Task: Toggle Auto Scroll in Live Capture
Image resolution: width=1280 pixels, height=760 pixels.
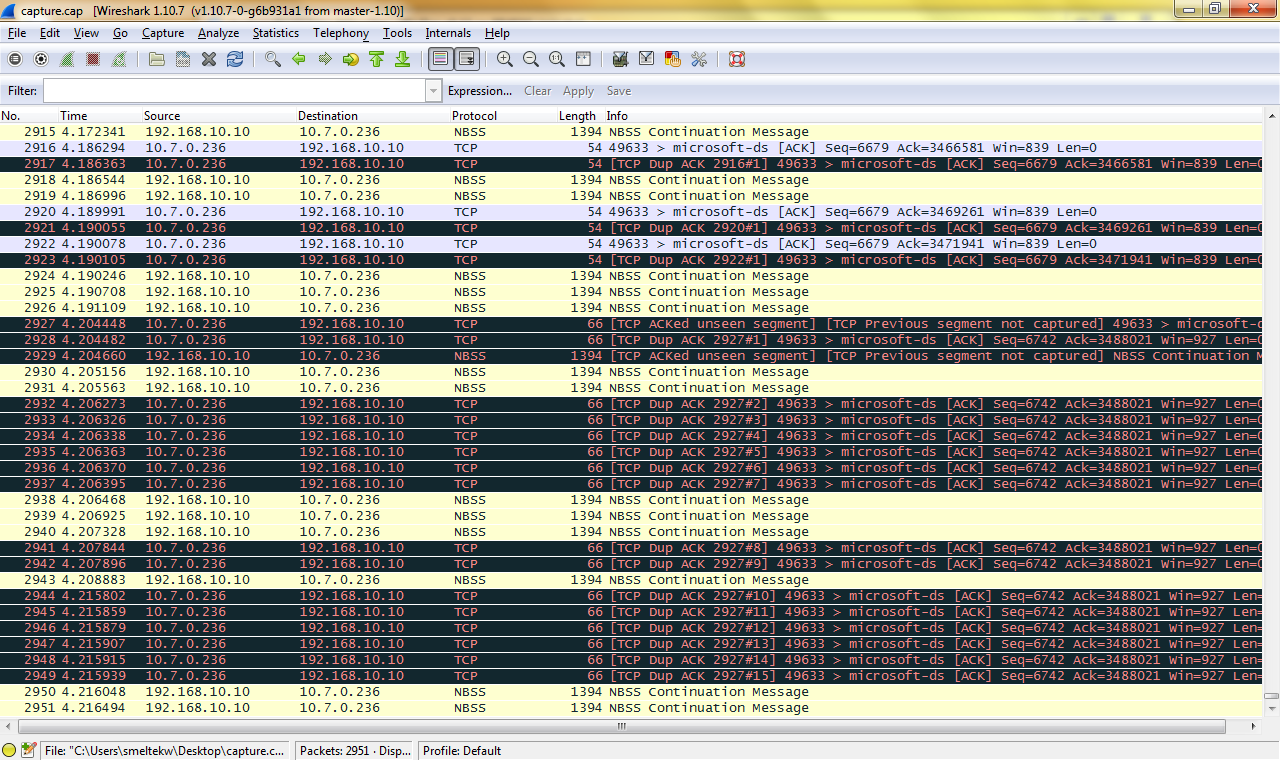Action: point(467,58)
